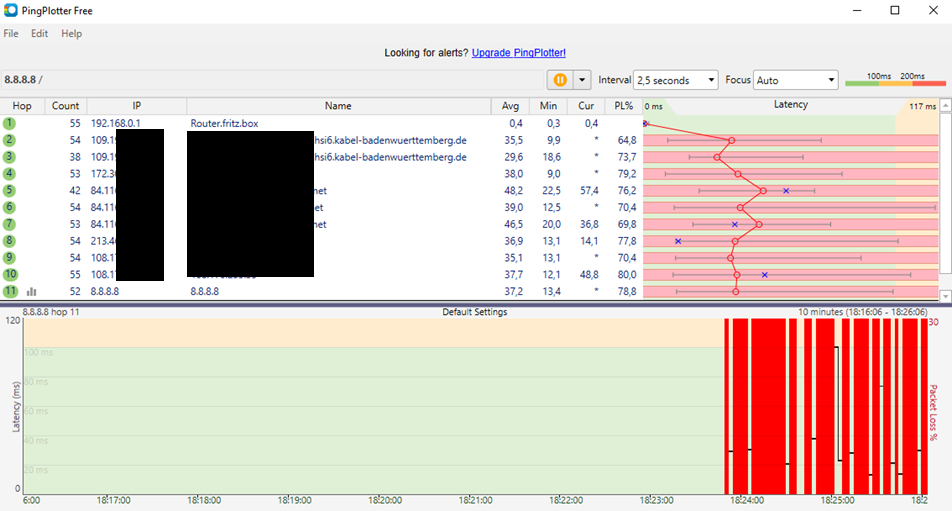Toggle the timeline graph icon on hop 11
The width and height of the screenshot is (952, 511).
click(x=32, y=292)
